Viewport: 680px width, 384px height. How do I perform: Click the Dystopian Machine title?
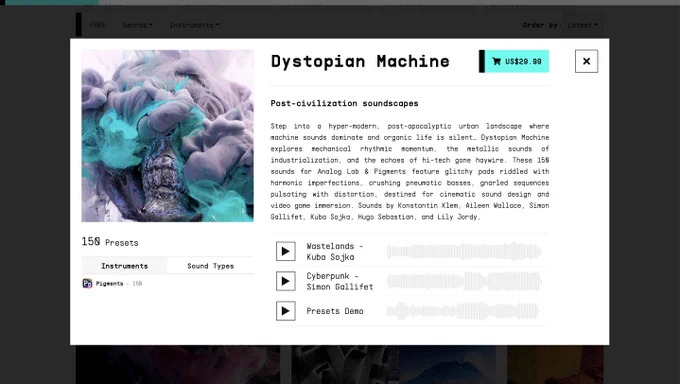pyautogui.click(x=360, y=61)
